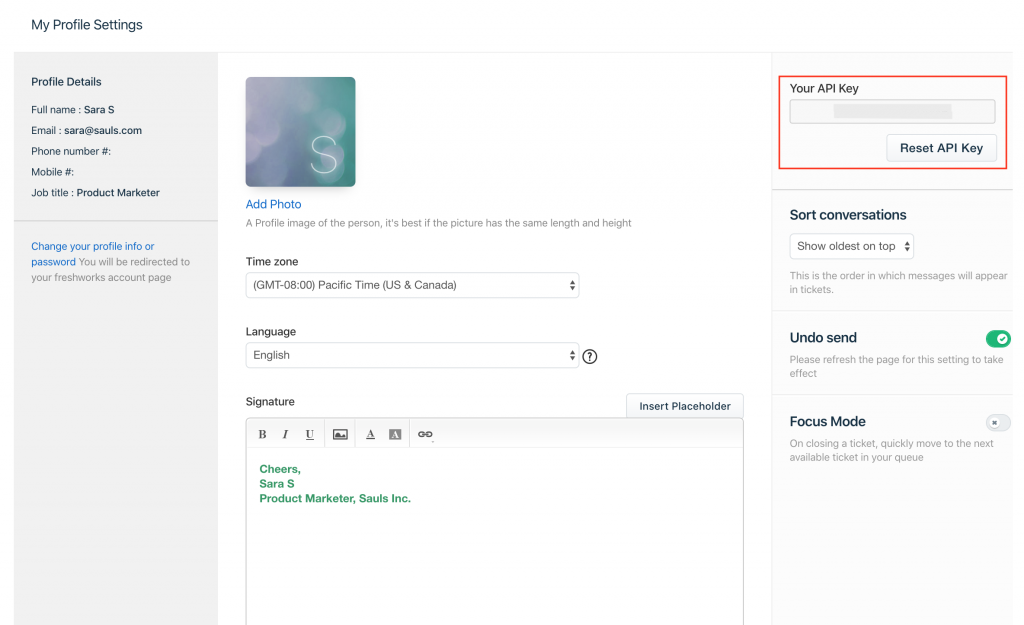1024x625 pixels.
Task: Expand the Language dropdown set to English
Action: [412, 355]
